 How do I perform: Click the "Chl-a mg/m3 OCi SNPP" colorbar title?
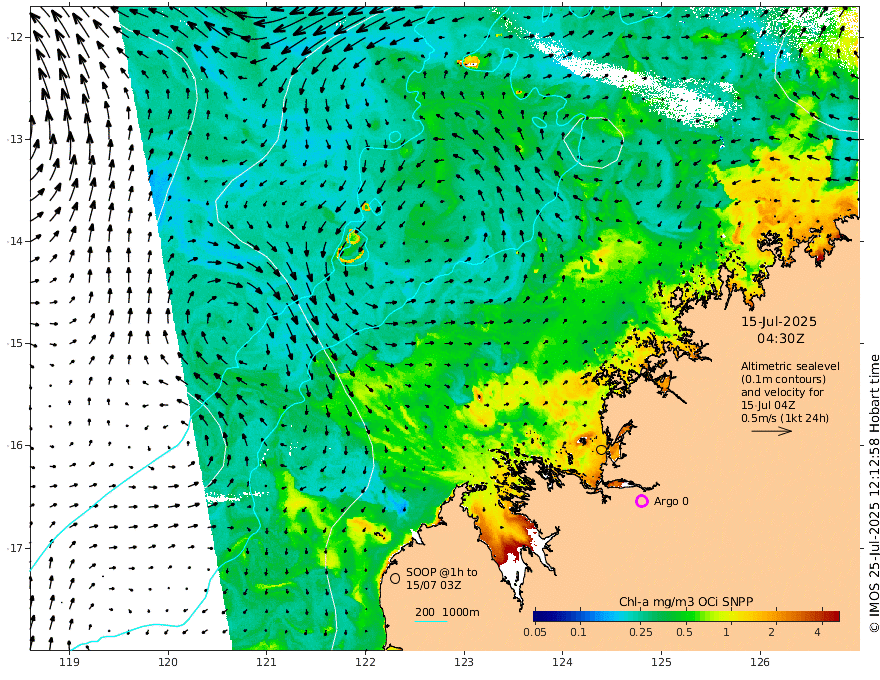686,602
